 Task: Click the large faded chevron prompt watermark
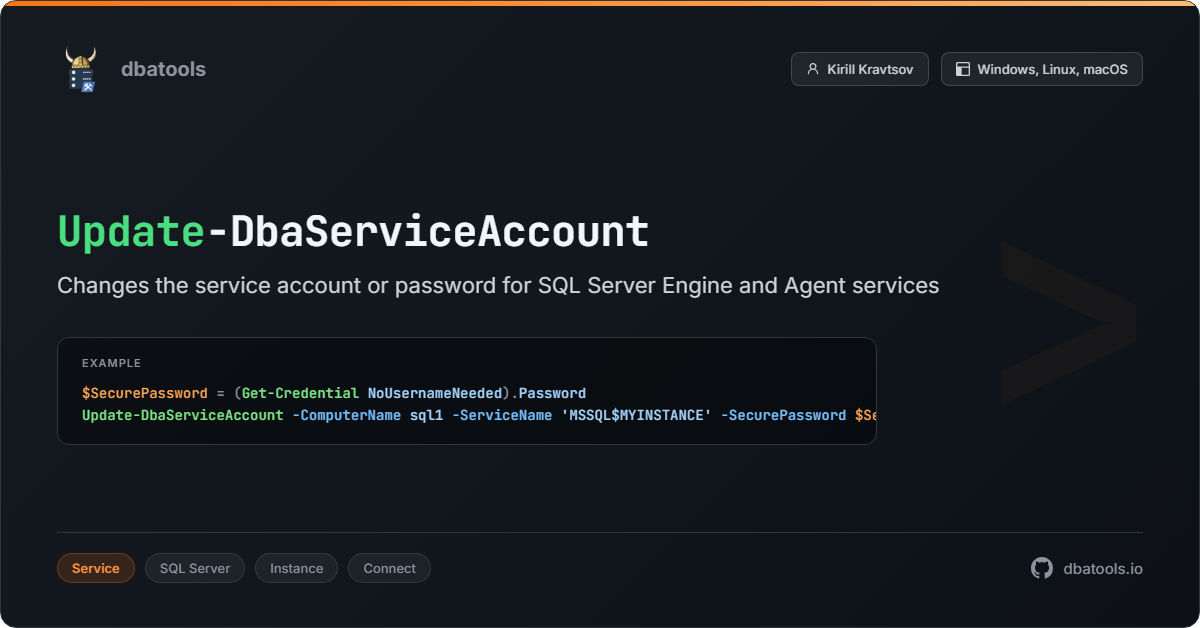coord(1068,322)
